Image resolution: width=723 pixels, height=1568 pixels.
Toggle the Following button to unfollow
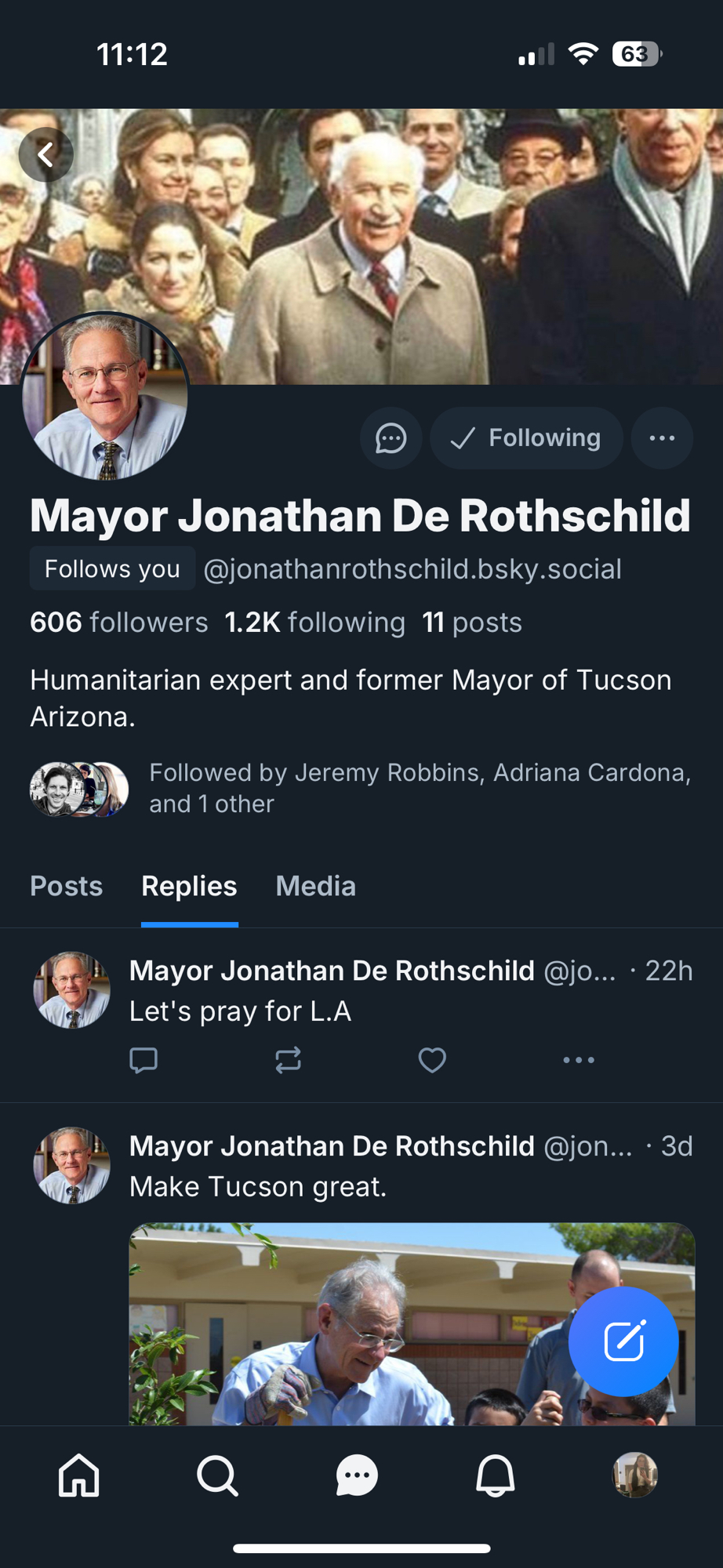[x=526, y=438]
